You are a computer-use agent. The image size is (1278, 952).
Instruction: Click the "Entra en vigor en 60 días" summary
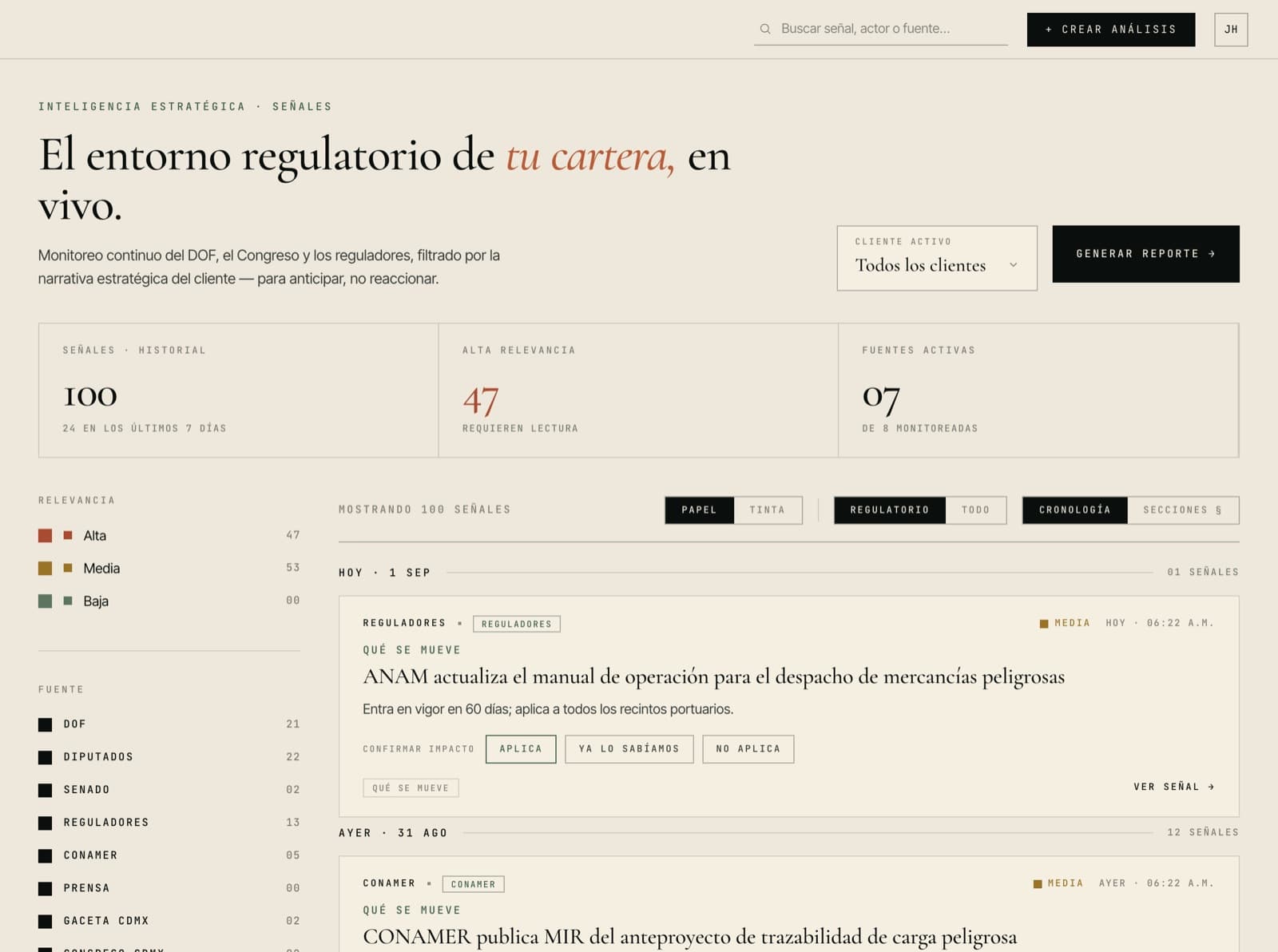click(548, 709)
